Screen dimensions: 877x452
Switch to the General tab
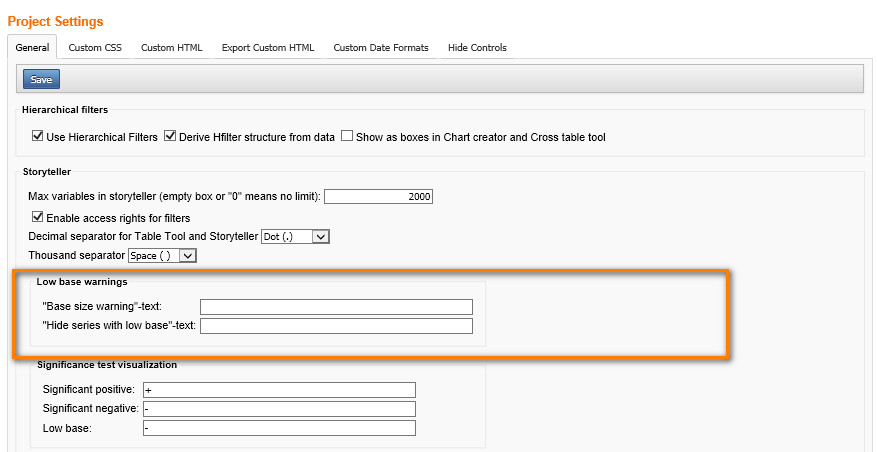click(32, 47)
